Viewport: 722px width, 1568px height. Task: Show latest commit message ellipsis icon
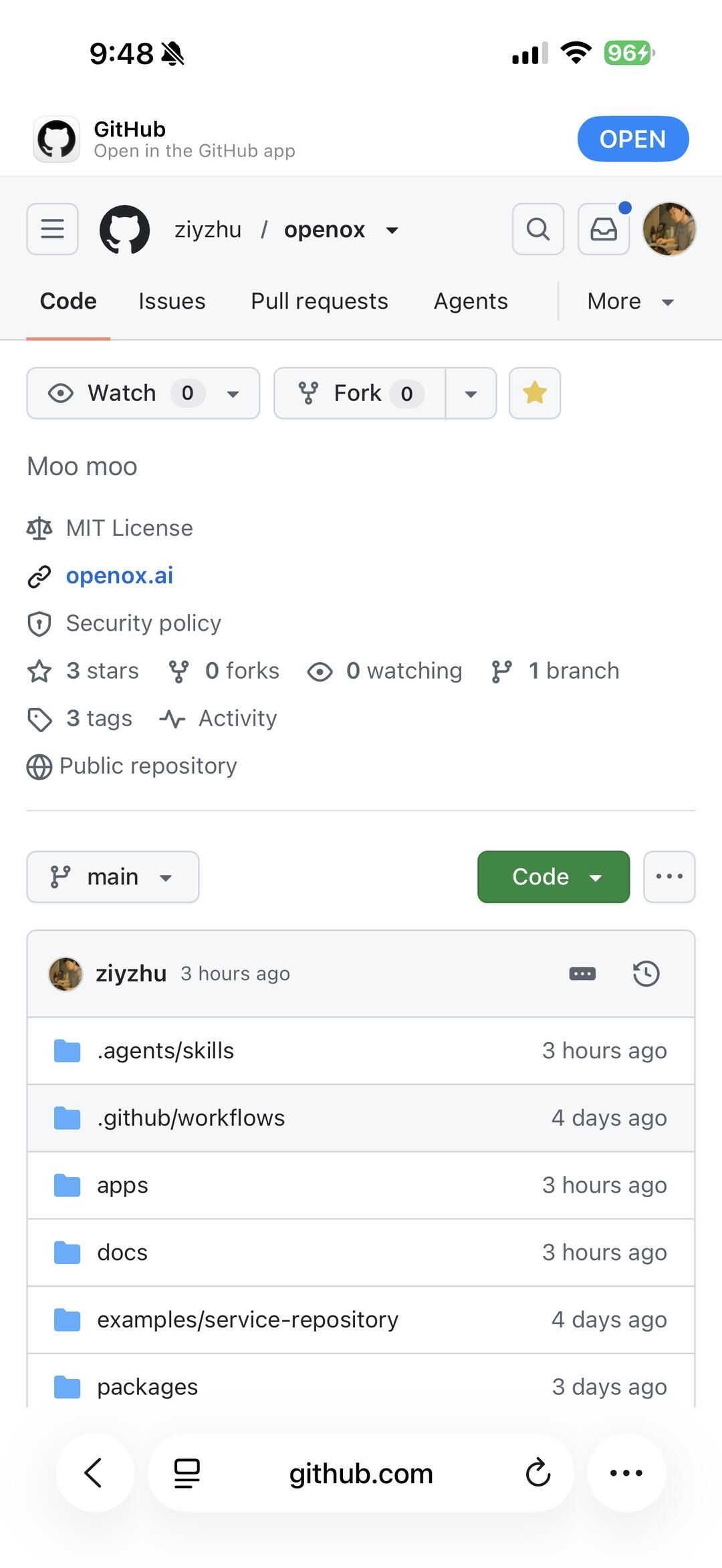click(582, 973)
